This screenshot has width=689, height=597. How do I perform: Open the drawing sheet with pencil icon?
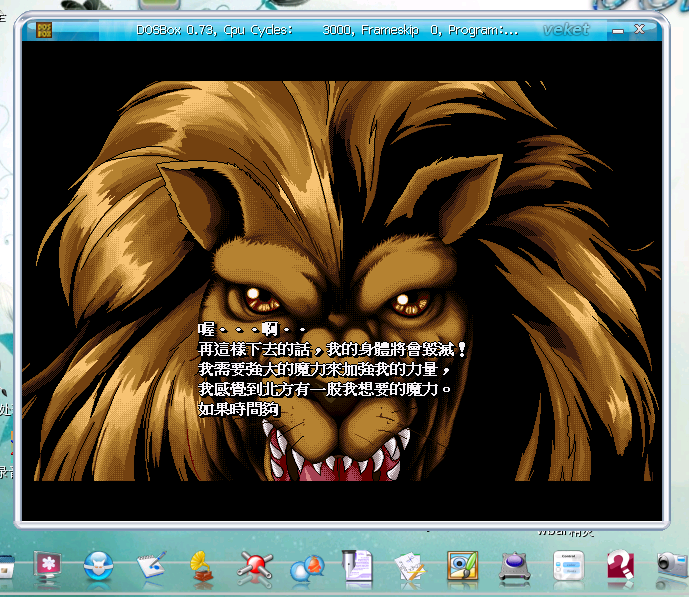[410, 567]
